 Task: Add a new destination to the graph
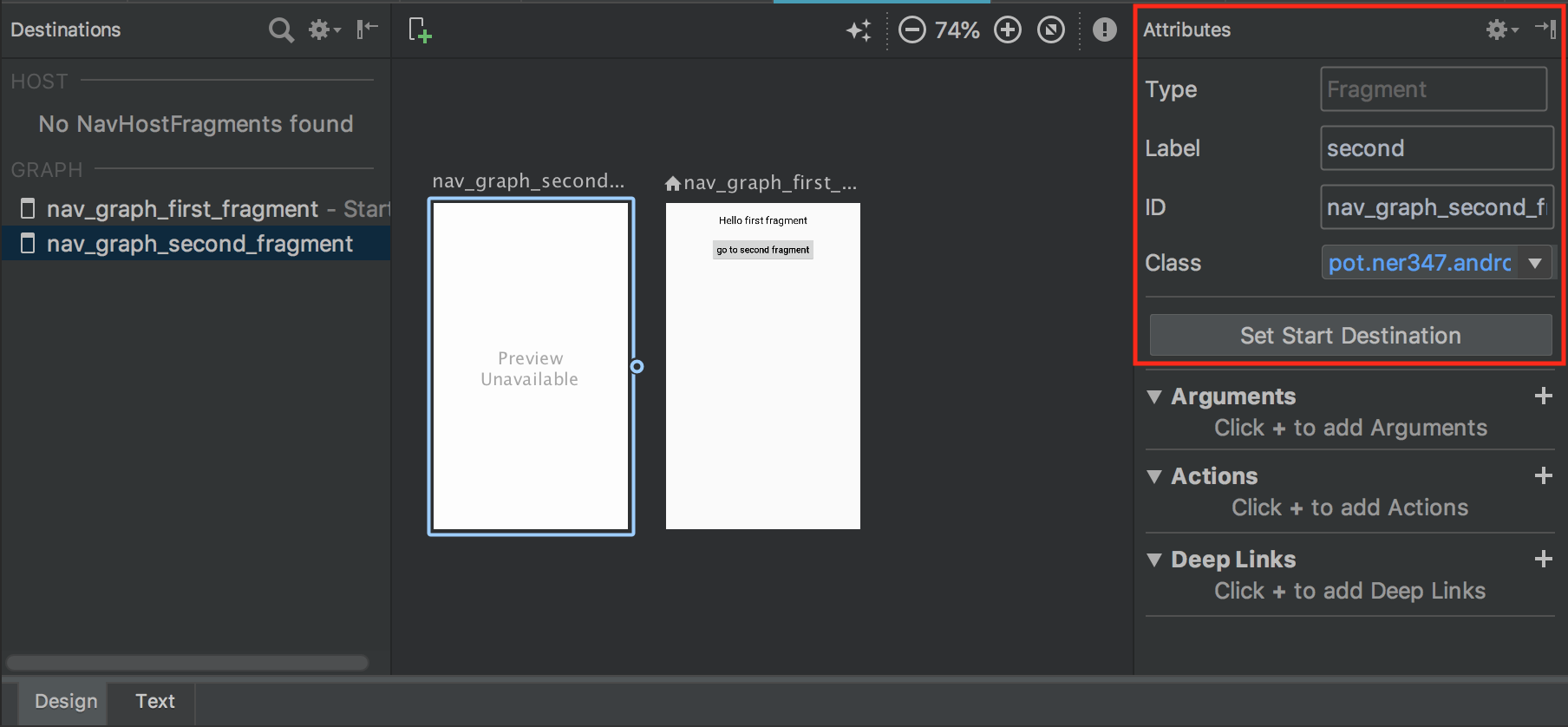click(420, 30)
